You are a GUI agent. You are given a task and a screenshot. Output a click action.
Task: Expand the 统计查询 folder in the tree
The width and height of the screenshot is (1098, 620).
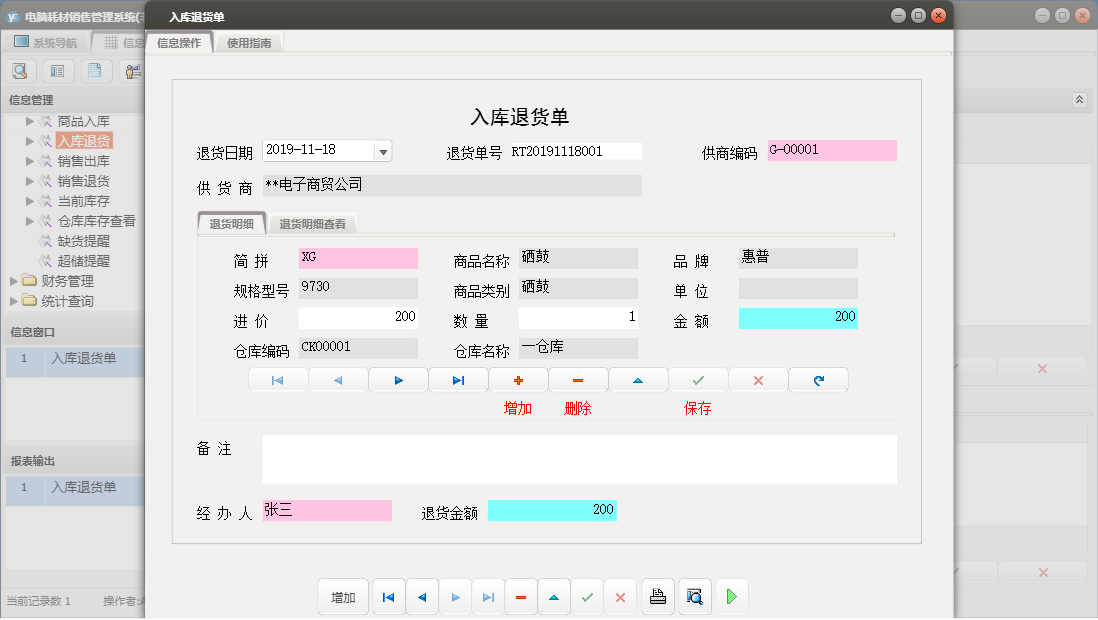[x=15, y=301]
